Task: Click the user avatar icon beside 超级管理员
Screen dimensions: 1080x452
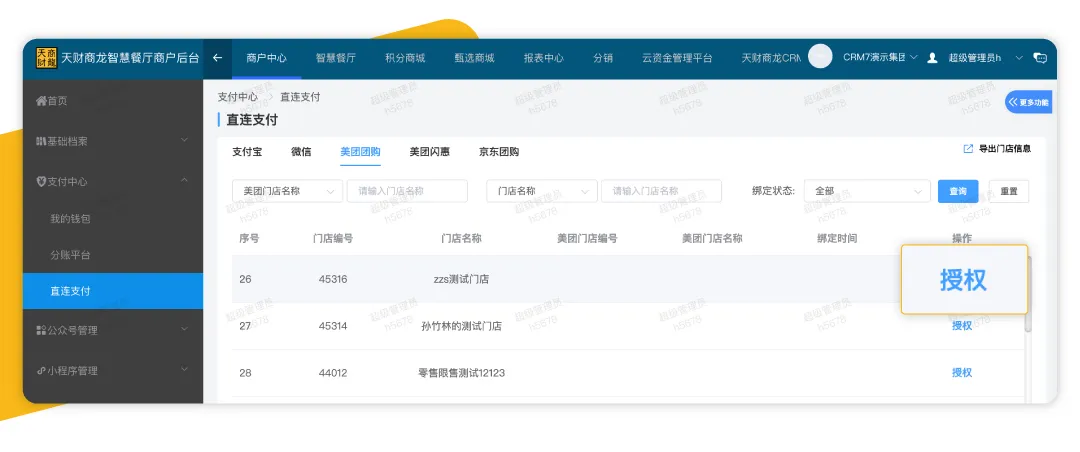Action: point(933,58)
